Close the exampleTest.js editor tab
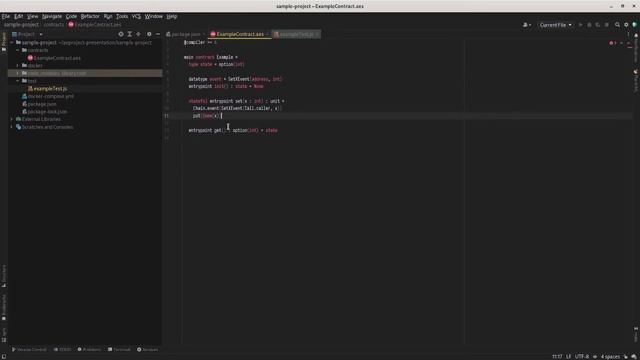The image size is (640, 360). pyautogui.click(x=317, y=34)
